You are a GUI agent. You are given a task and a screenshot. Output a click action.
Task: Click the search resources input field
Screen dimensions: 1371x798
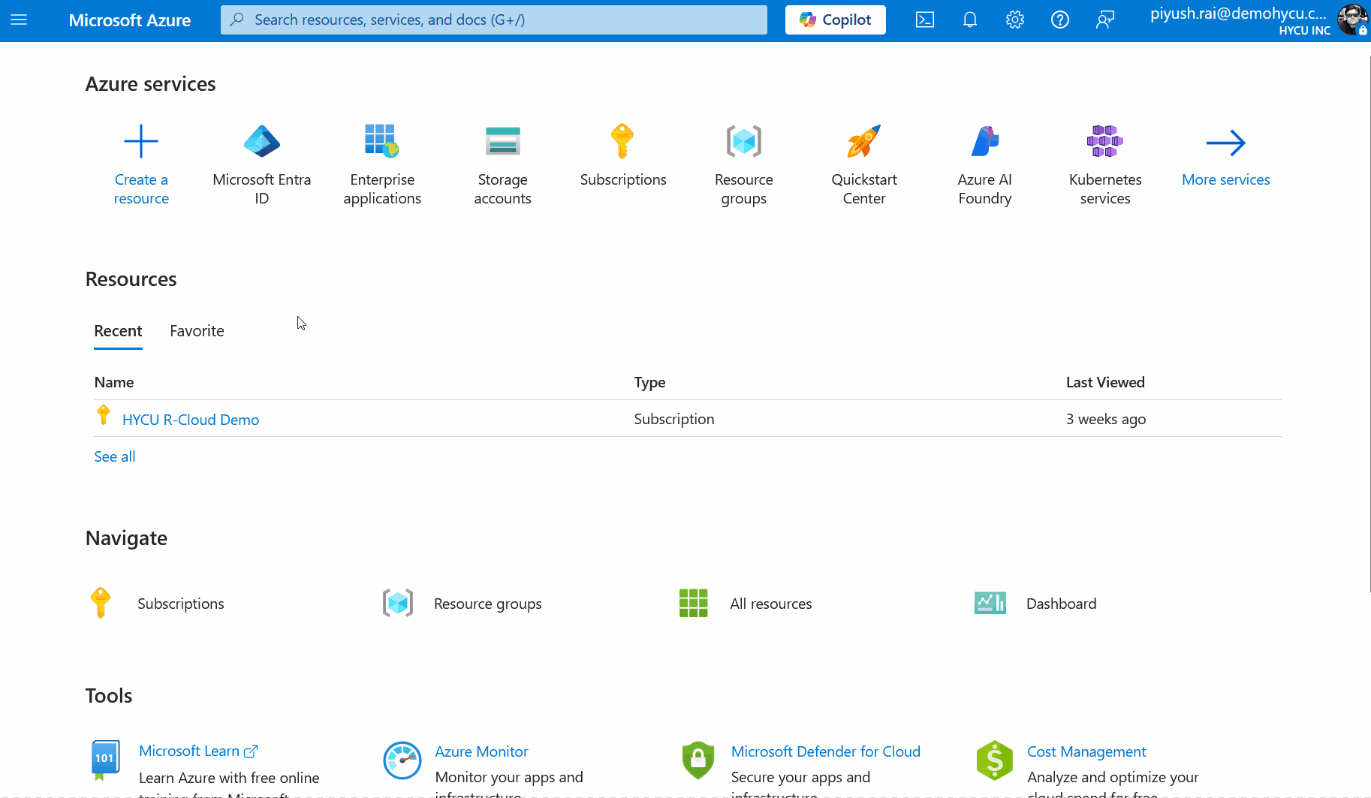click(494, 20)
